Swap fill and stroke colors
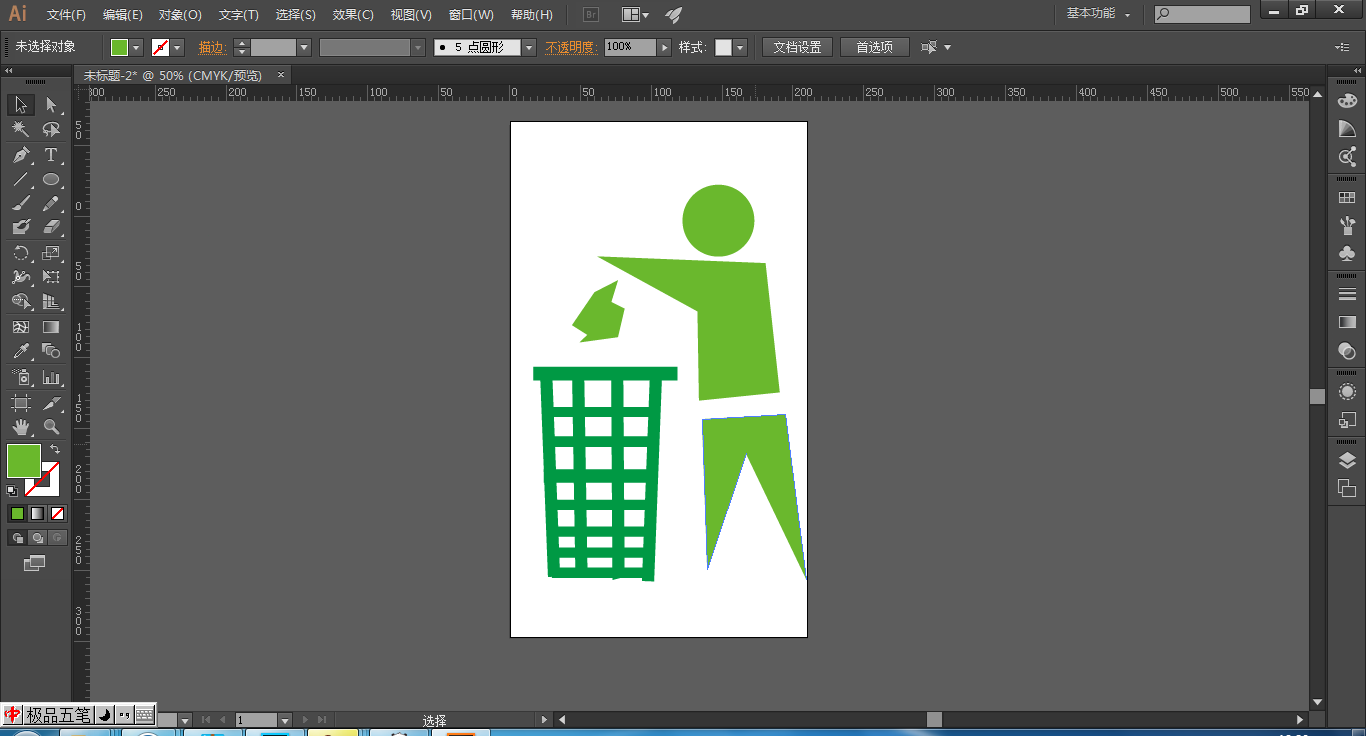 pyautogui.click(x=55, y=450)
